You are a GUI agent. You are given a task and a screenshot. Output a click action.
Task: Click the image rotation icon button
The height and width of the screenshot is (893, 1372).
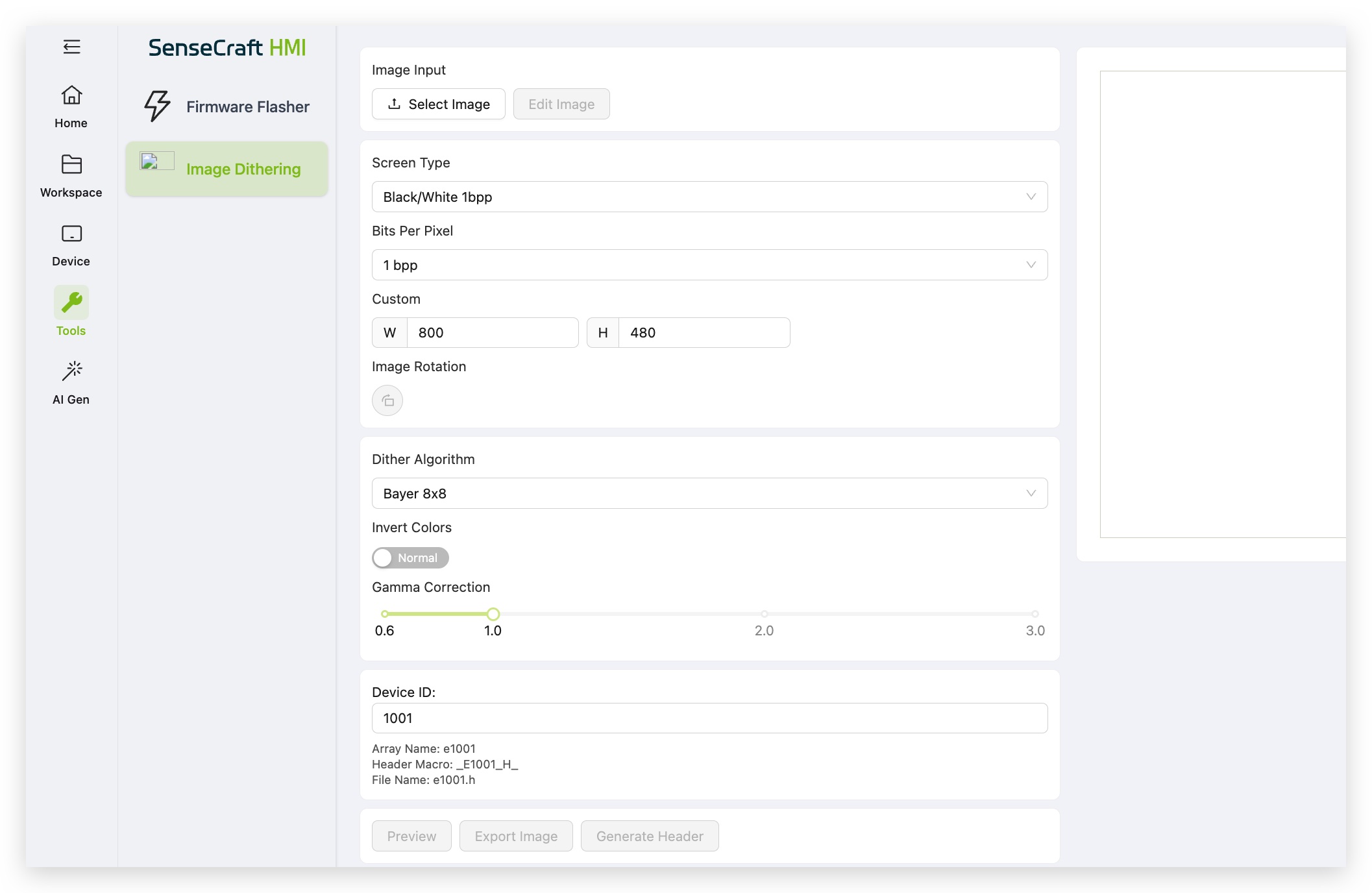(387, 400)
